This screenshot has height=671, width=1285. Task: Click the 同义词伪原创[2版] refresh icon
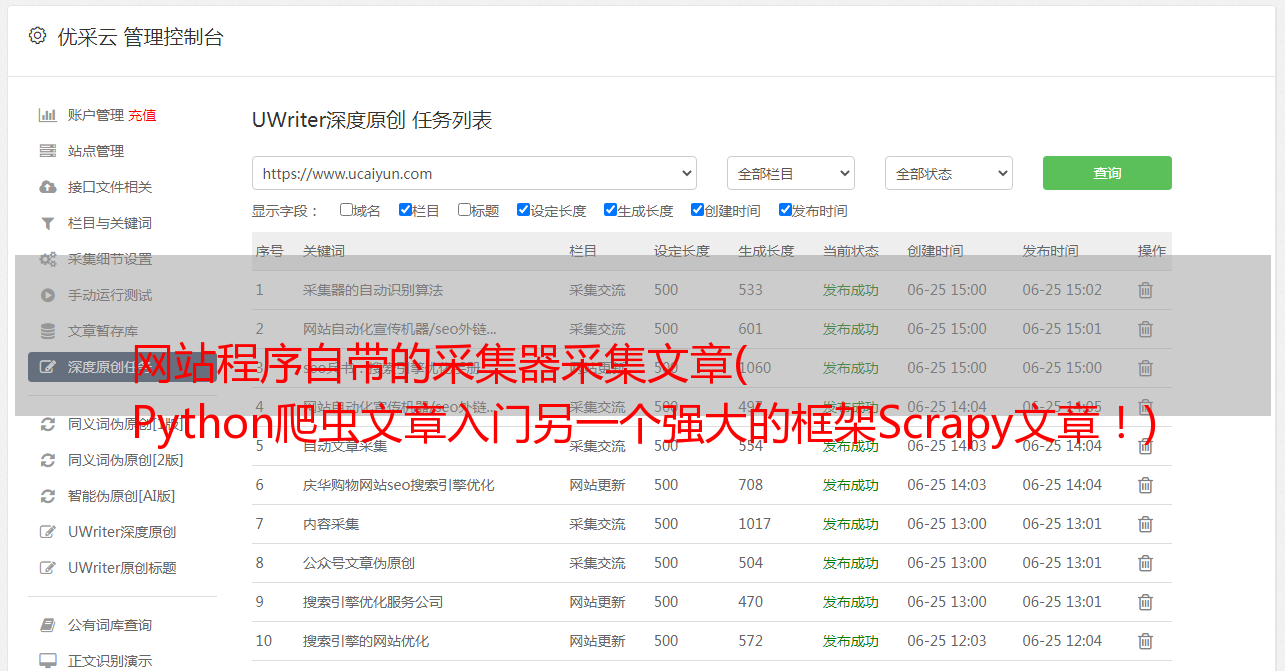pyautogui.click(x=47, y=460)
